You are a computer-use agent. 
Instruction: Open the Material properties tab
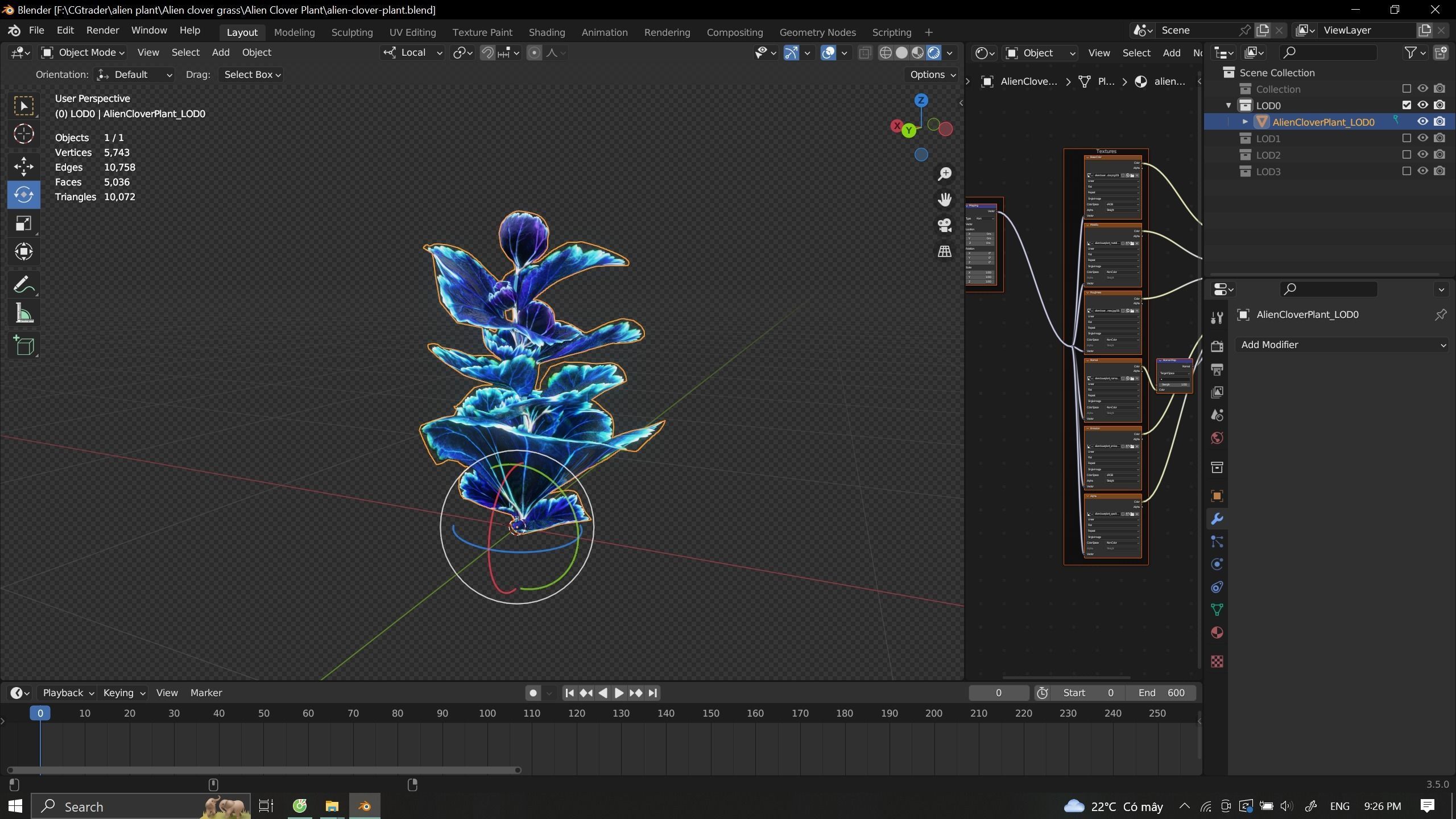[1217, 632]
